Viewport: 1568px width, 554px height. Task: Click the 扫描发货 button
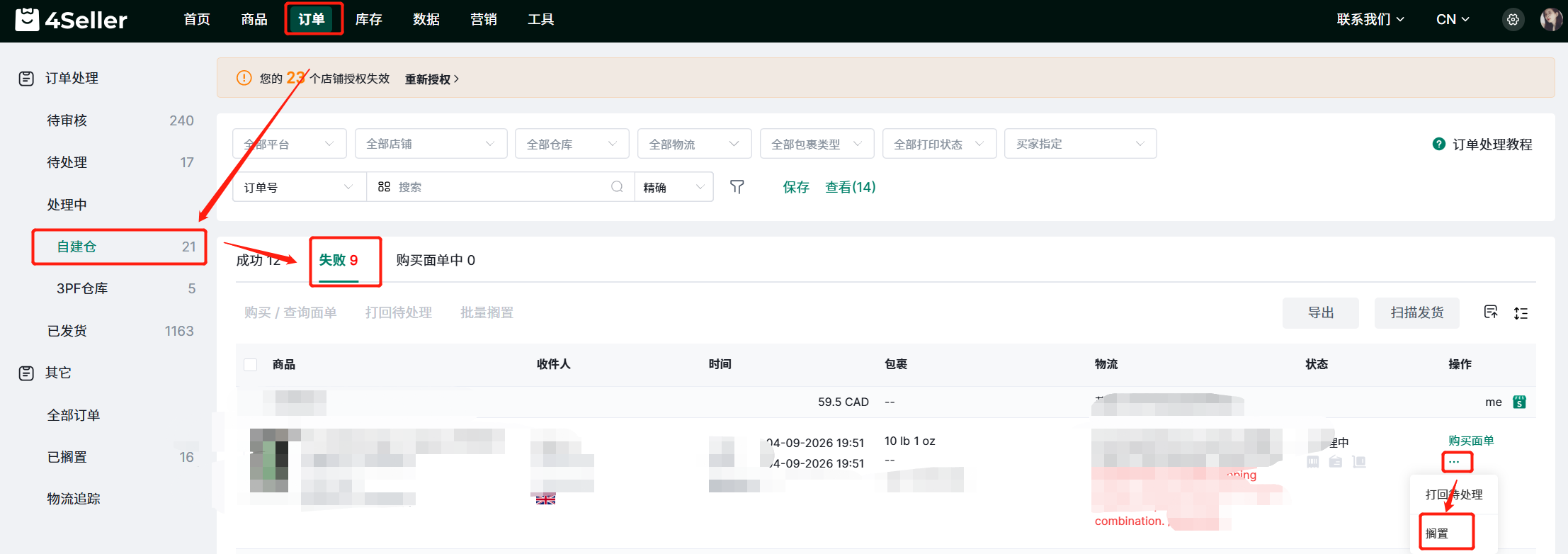coord(1417,312)
